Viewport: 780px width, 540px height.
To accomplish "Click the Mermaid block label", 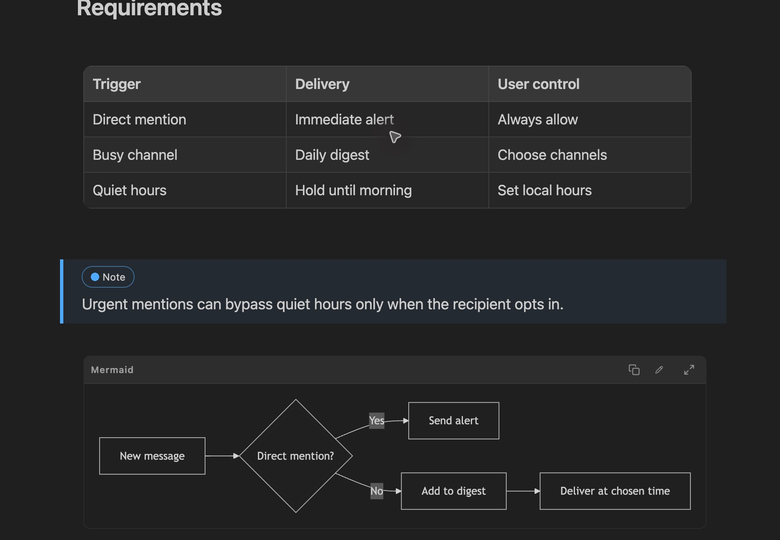I will pyautogui.click(x=112, y=369).
